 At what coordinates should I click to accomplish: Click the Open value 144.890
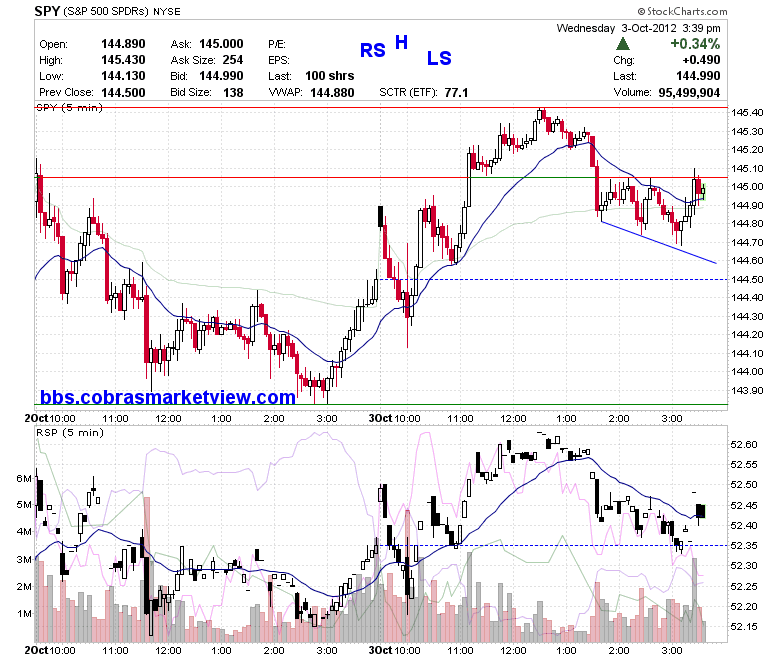click(x=123, y=44)
